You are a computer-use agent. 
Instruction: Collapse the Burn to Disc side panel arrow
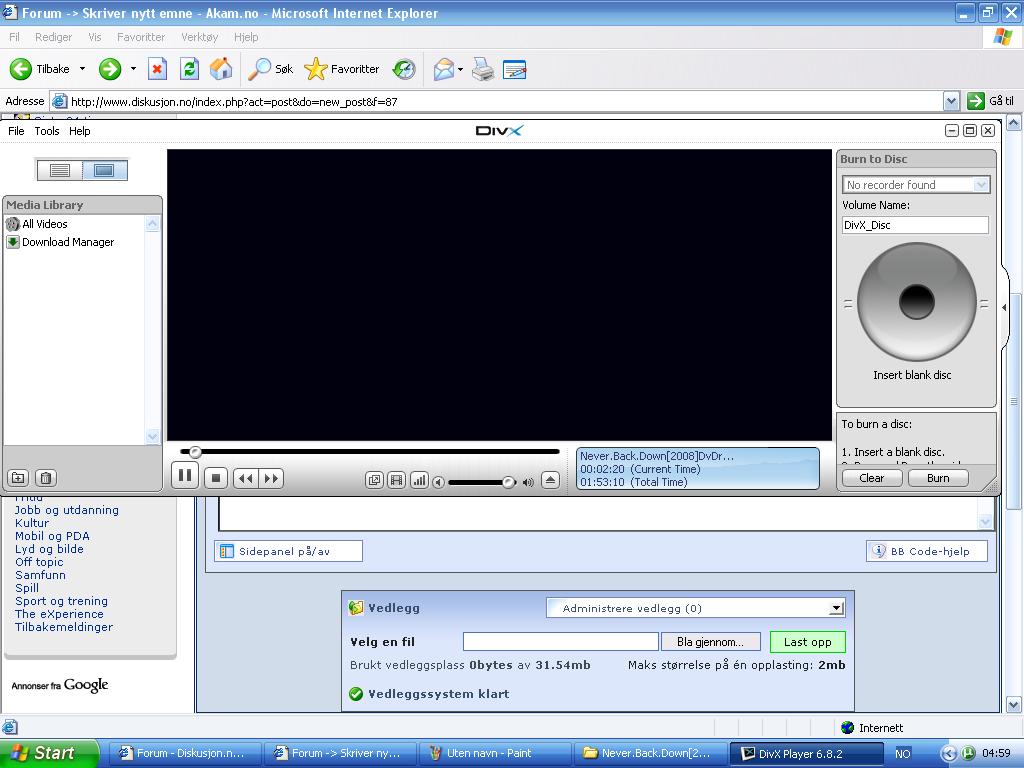point(1004,307)
